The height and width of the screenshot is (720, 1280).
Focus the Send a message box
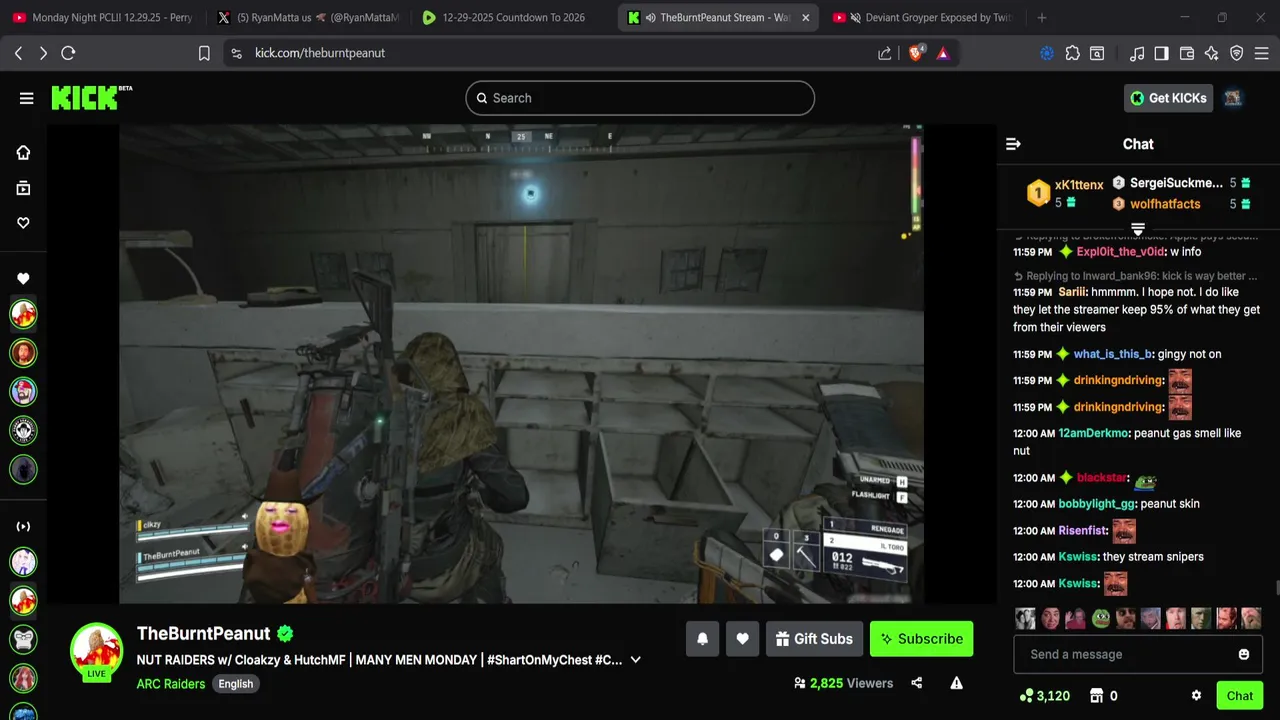tap(1138, 654)
